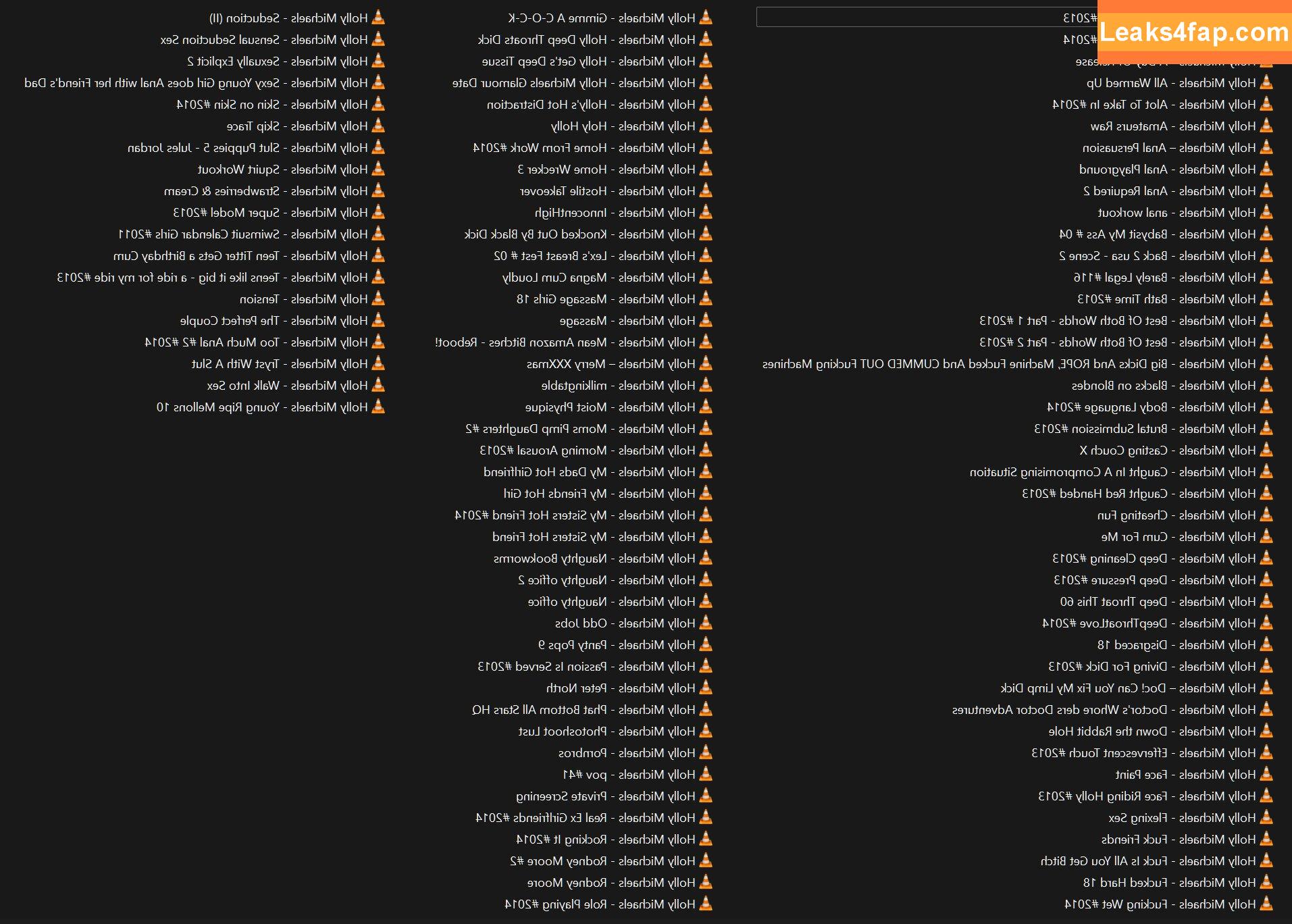This screenshot has height=924, width=1292.
Task: Click the 'Panty Pops 9' file name
Action: pos(572,645)
